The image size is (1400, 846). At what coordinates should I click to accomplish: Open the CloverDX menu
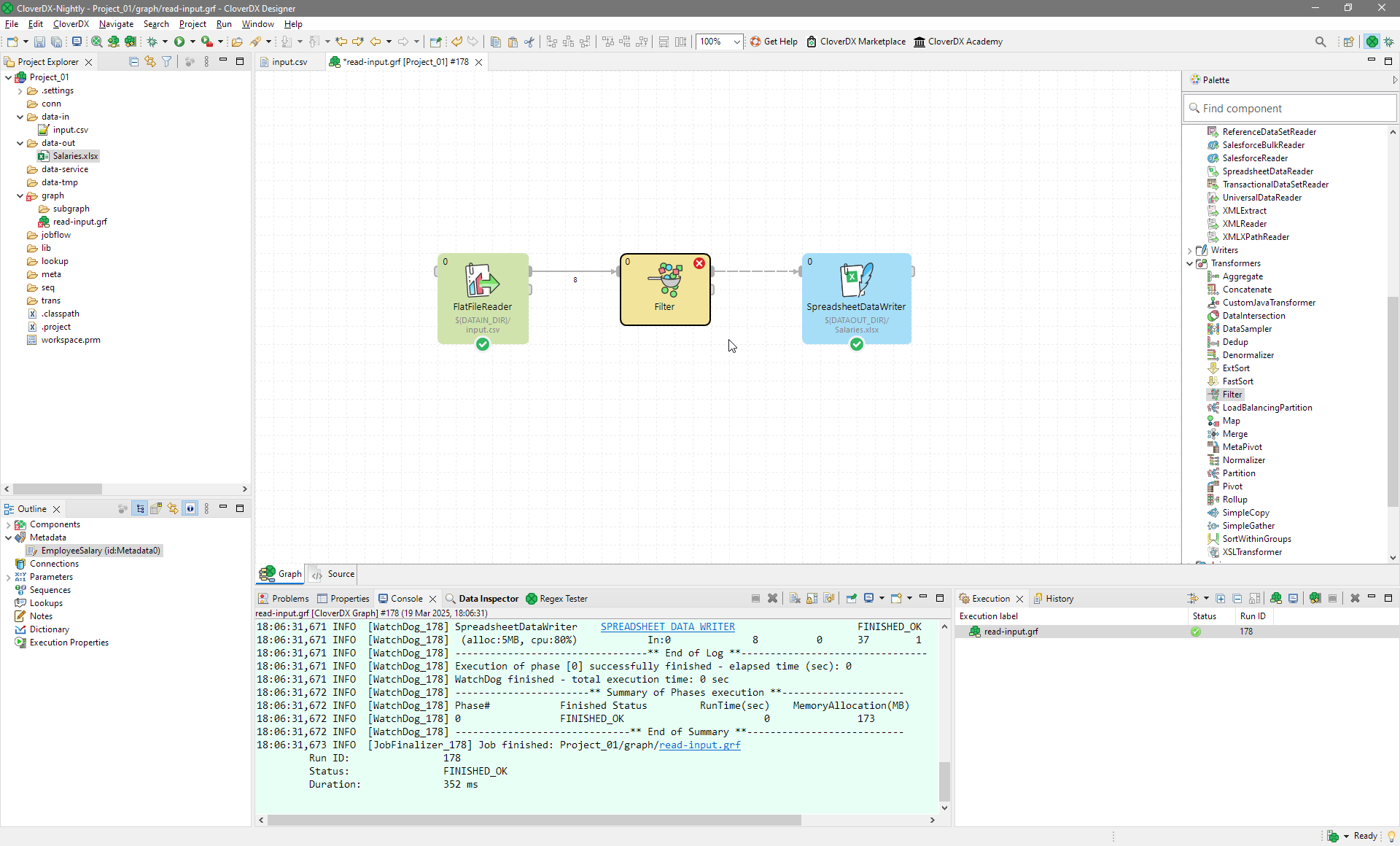71,24
